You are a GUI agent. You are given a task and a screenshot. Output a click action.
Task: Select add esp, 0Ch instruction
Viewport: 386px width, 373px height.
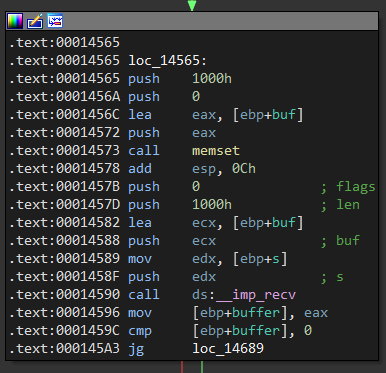(x=192, y=169)
